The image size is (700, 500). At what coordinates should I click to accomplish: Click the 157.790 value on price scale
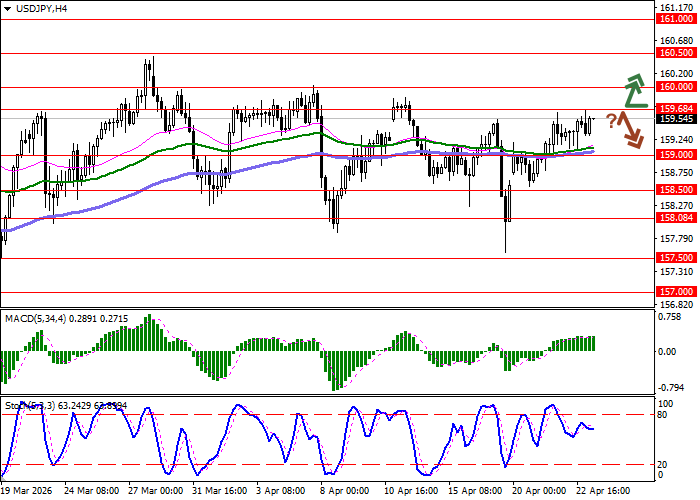pos(676,239)
